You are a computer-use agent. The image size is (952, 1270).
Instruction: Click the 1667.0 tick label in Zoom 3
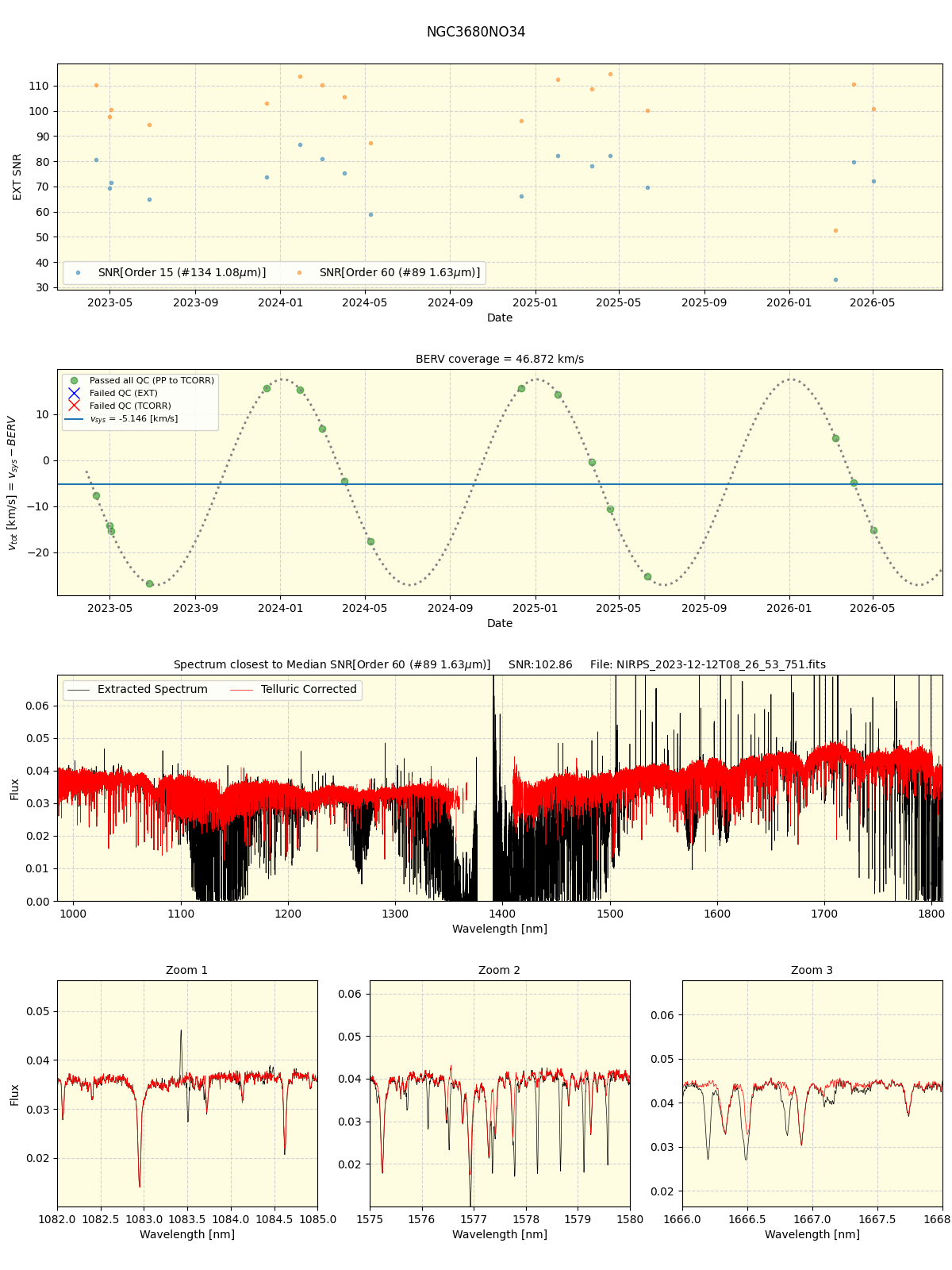(812, 1219)
